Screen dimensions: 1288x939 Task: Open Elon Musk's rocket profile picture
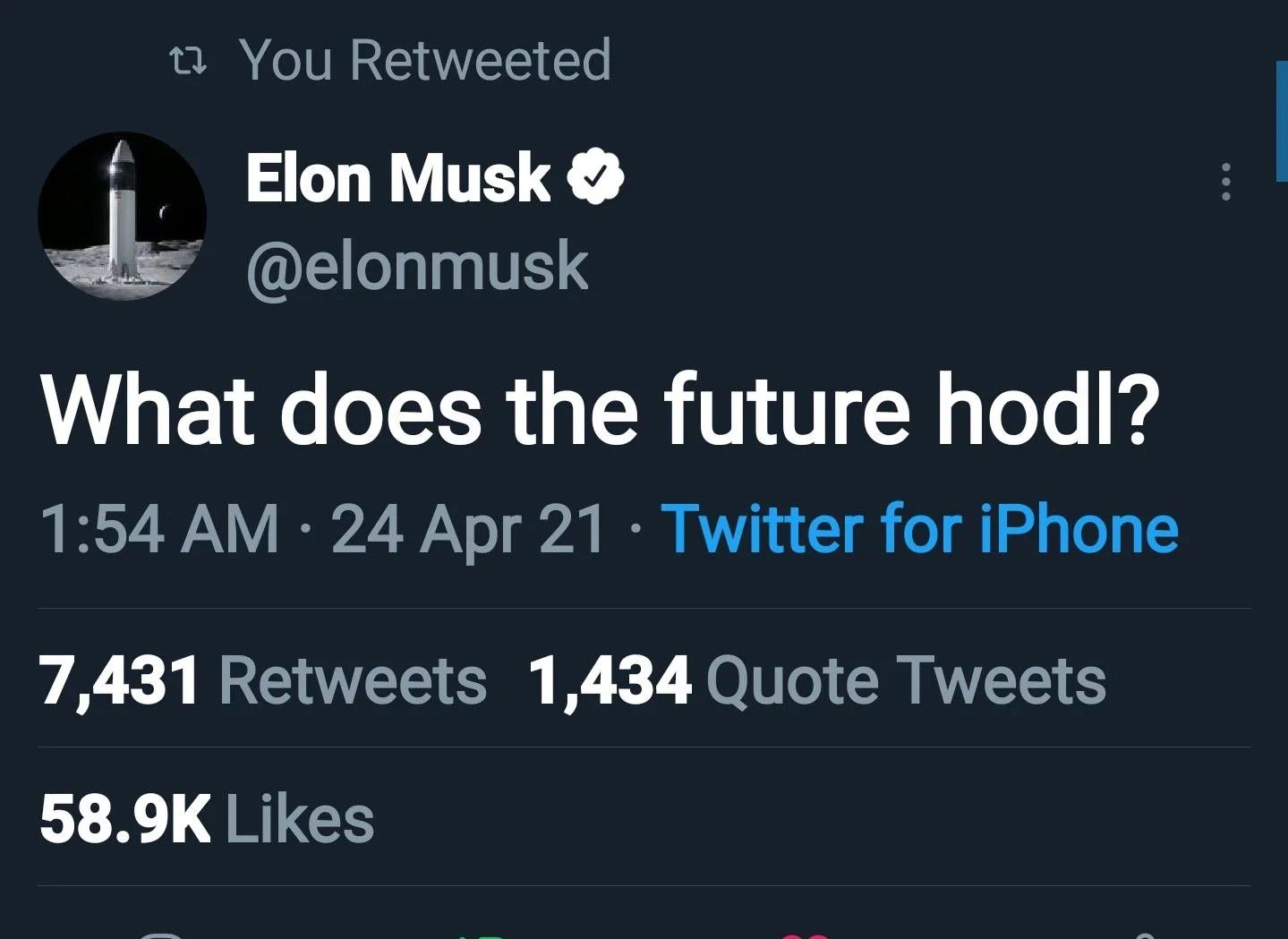click(123, 216)
